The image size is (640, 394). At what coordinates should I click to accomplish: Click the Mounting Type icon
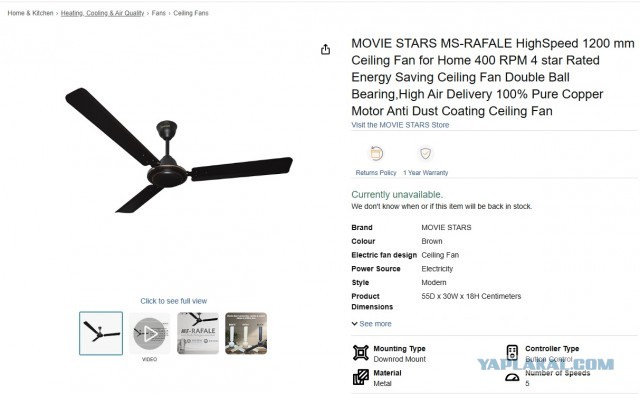click(x=361, y=353)
